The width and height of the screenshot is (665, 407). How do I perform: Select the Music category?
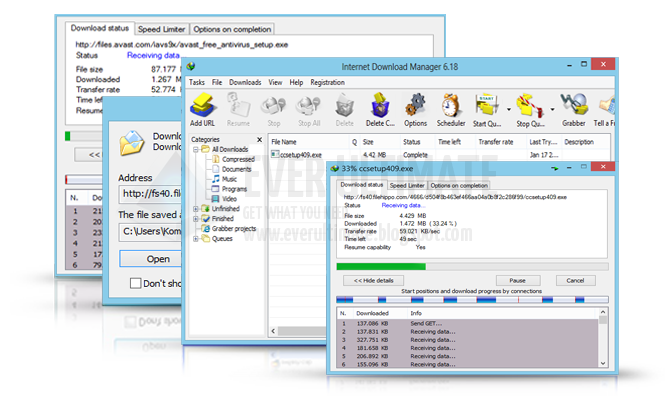(x=229, y=179)
